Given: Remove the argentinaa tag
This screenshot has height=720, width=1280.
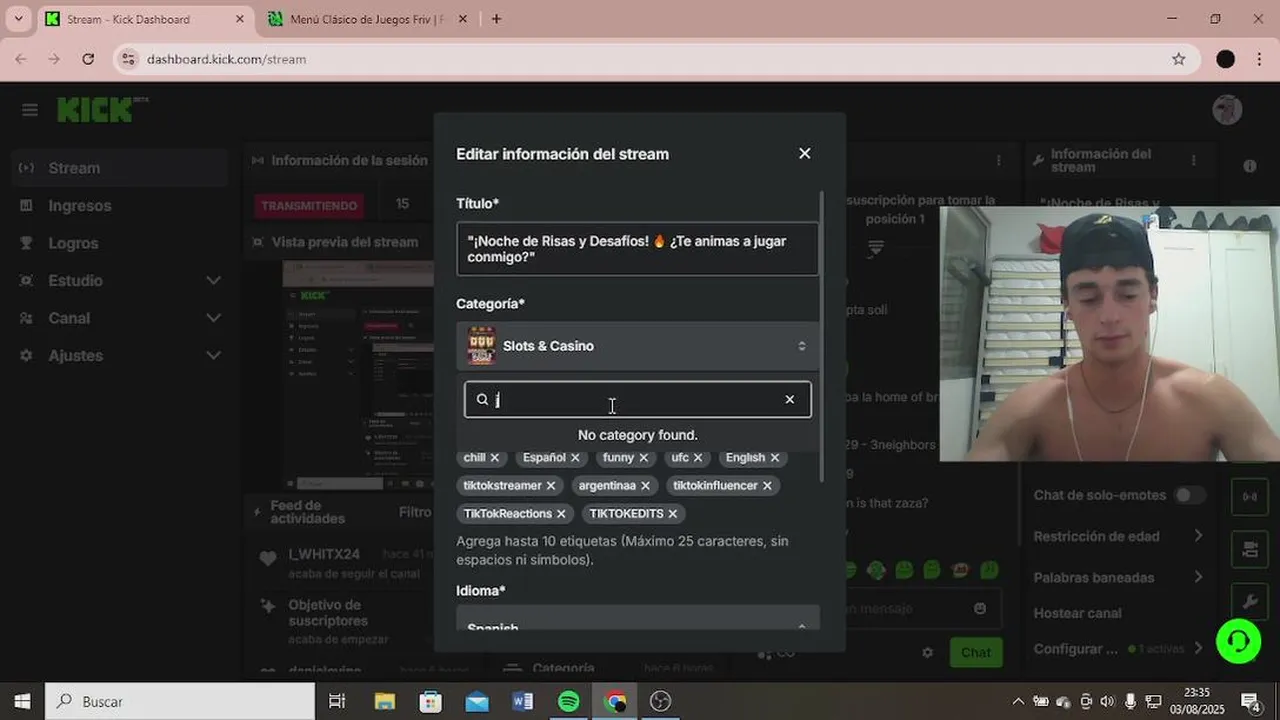Looking at the screenshot, I should pyautogui.click(x=645, y=486).
